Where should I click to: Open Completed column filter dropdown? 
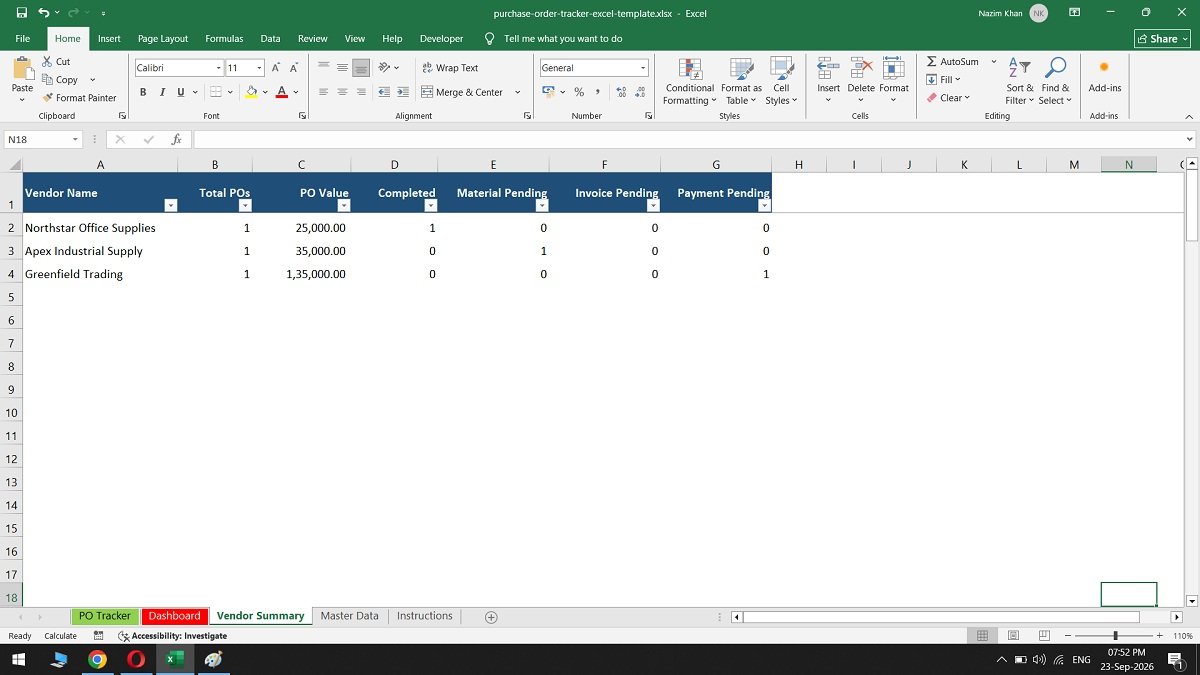[430, 205]
